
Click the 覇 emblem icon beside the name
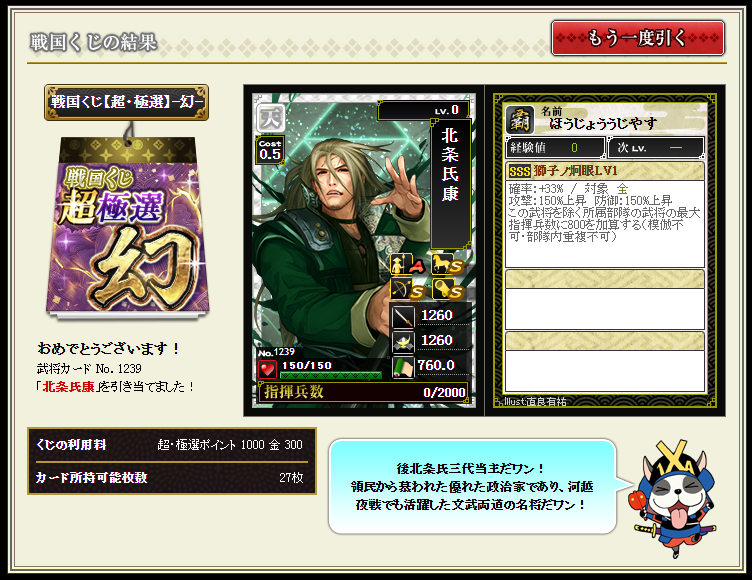pos(520,119)
